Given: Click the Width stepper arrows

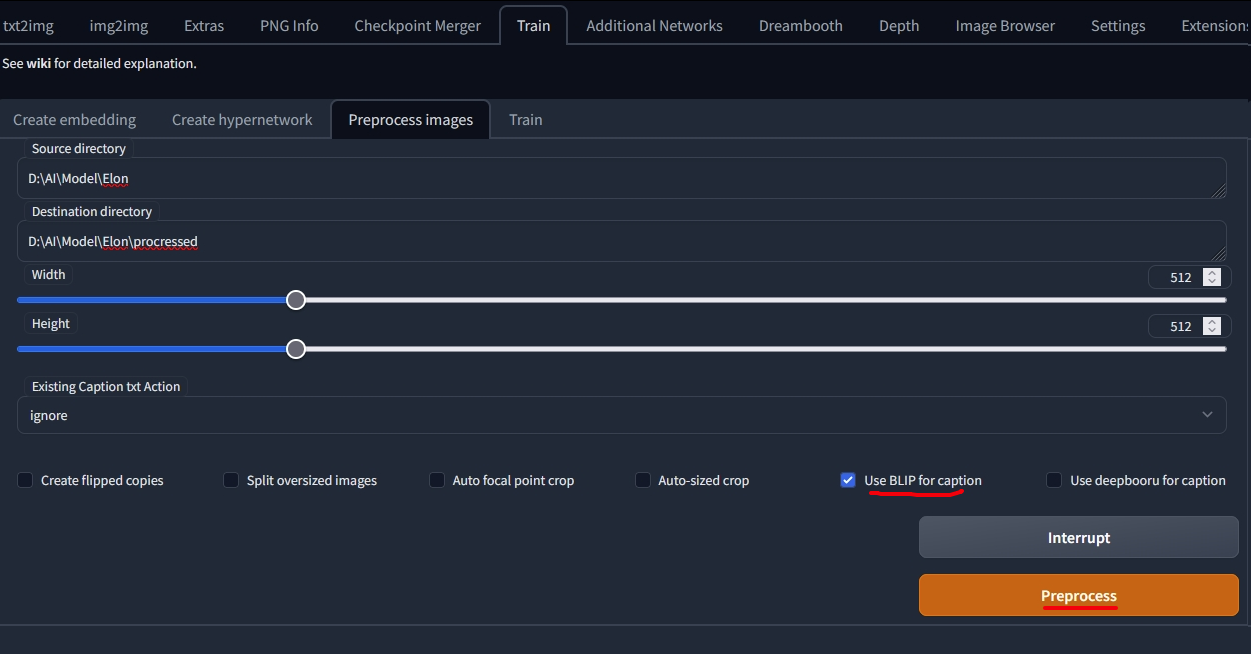Looking at the screenshot, I should (1212, 277).
